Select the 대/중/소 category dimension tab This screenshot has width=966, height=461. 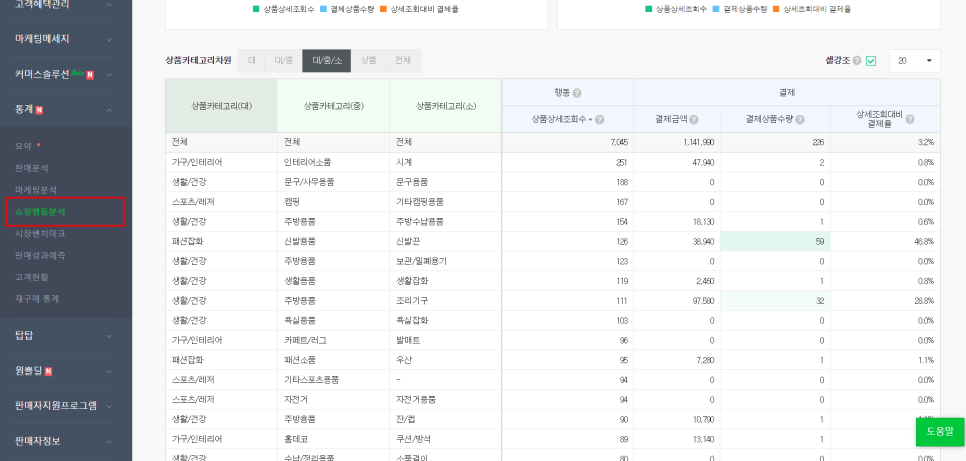pyautogui.click(x=327, y=60)
